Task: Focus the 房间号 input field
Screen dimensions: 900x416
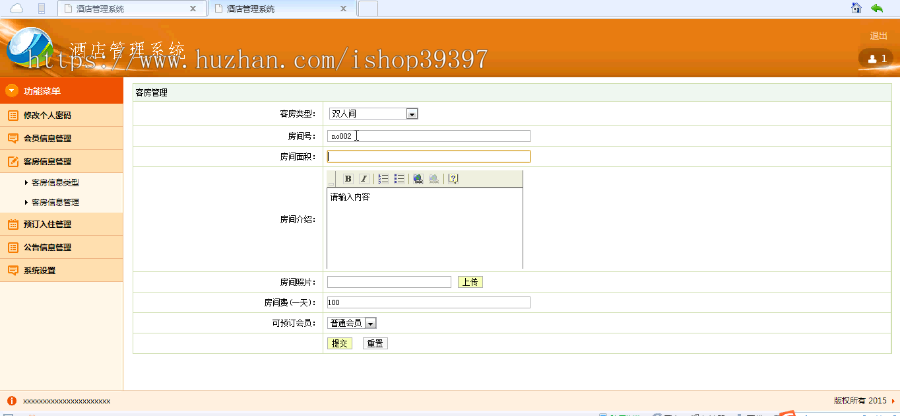Action: [429, 136]
